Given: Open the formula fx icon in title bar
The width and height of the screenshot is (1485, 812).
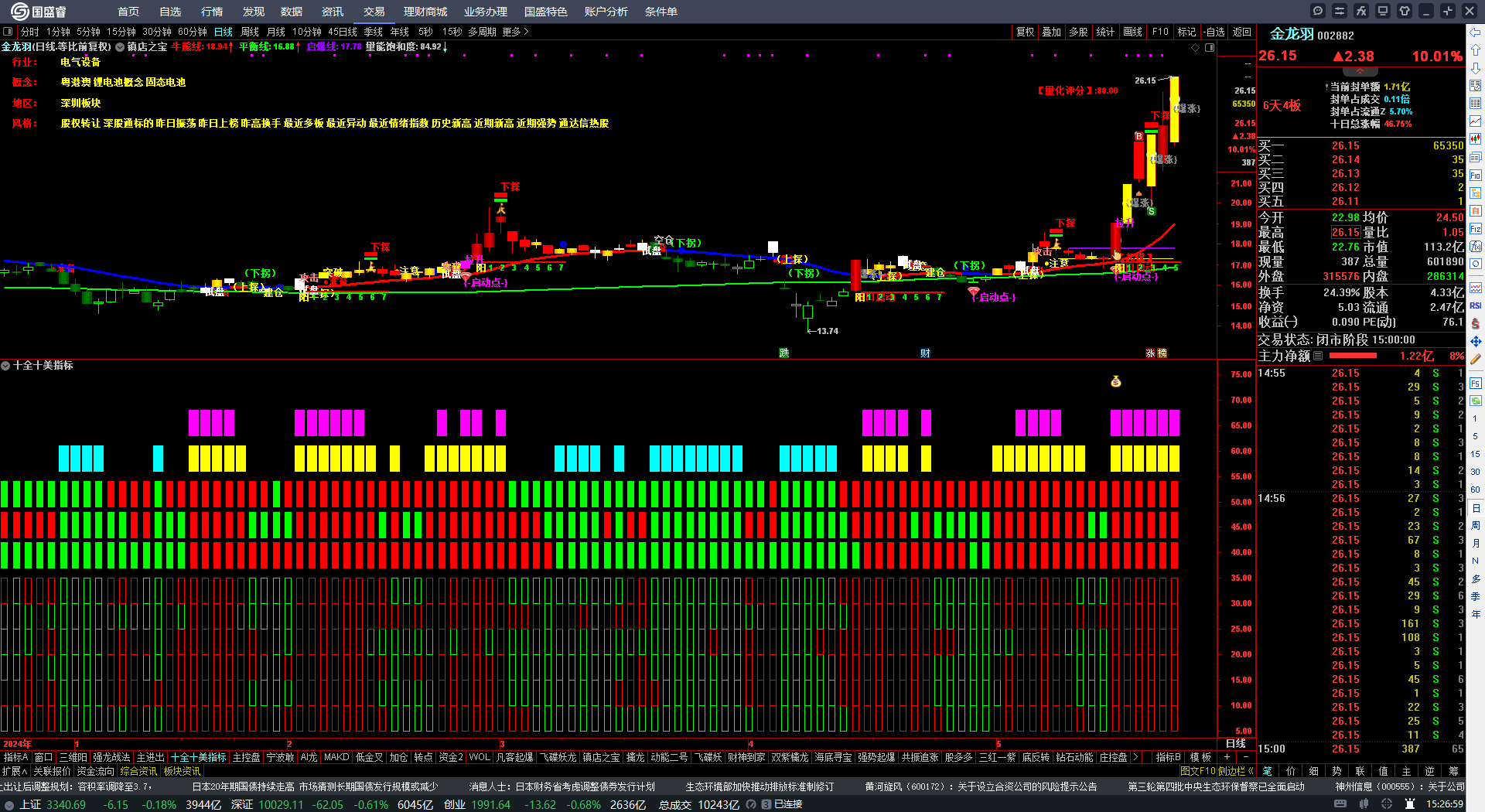Looking at the screenshot, I should tap(1361, 11).
